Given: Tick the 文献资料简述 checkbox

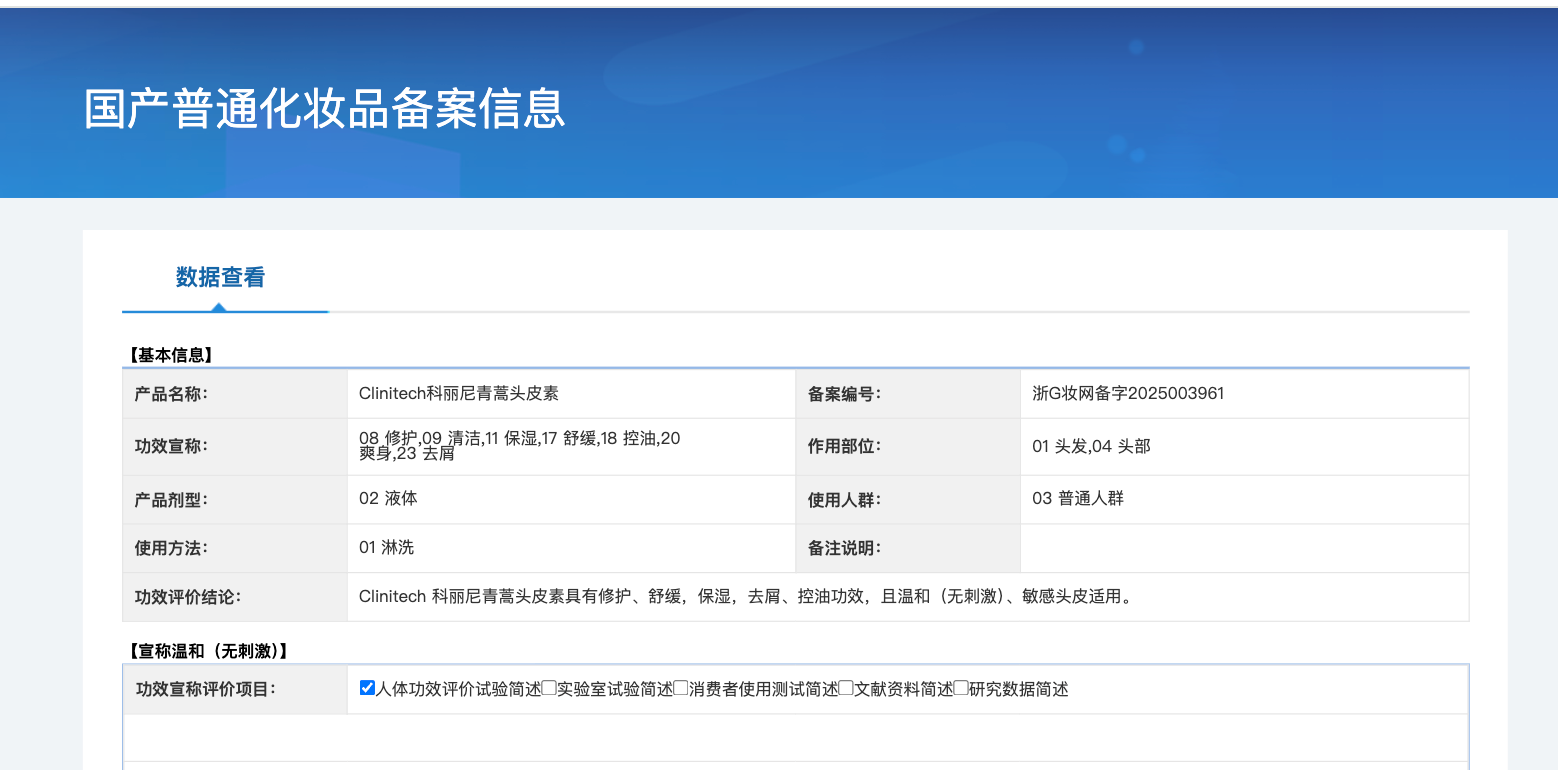Looking at the screenshot, I should 846,688.
